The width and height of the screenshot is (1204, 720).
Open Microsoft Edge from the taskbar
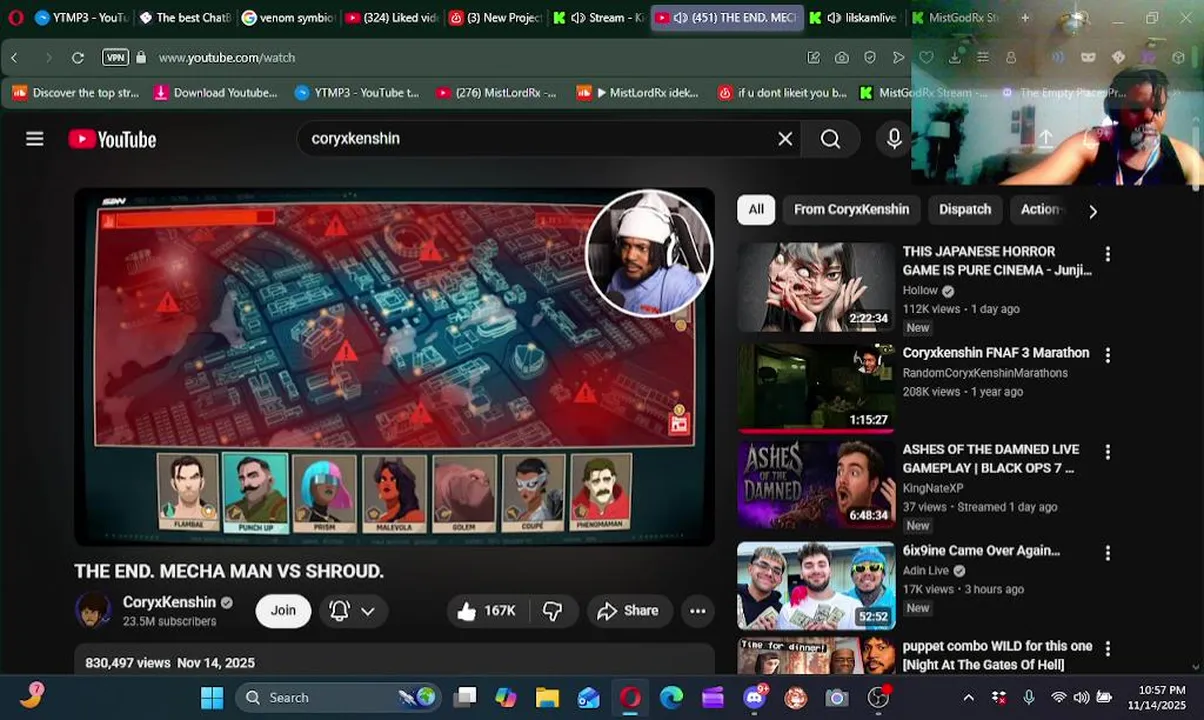tap(671, 698)
